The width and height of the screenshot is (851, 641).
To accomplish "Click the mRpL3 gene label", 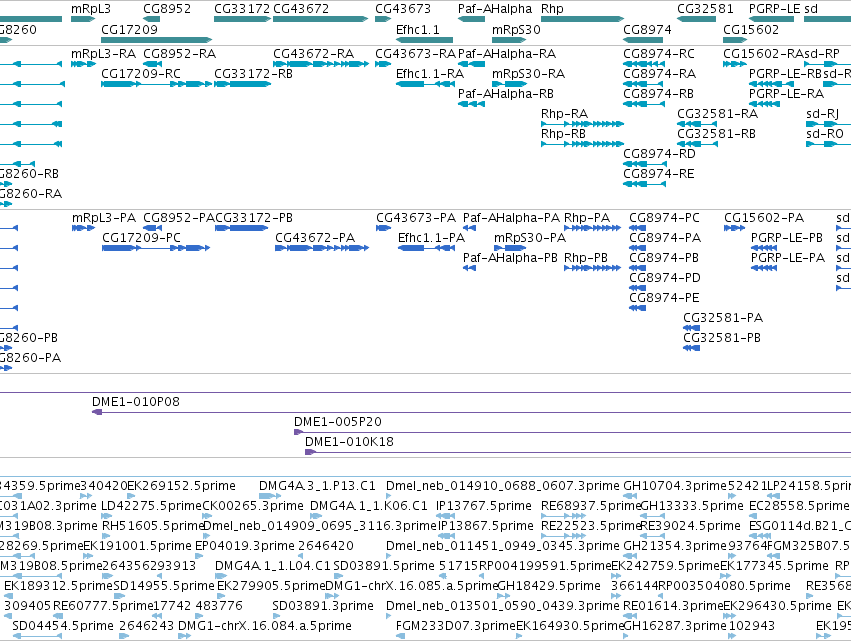I will [x=91, y=9].
